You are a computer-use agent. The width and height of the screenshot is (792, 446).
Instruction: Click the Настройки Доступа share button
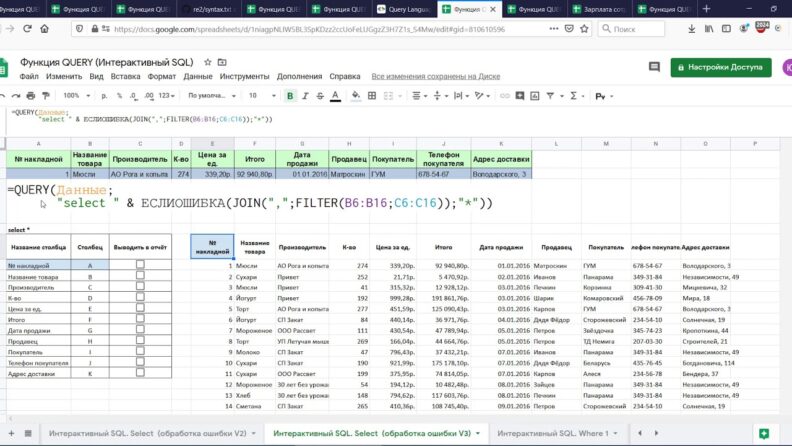721,67
